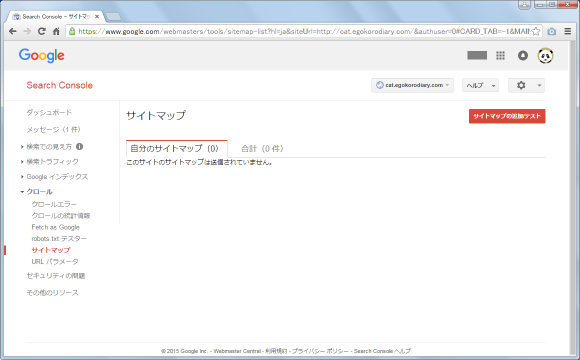Image resolution: width=580 pixels, height=360 pixels.
Task: Open the Search Console ヘルプ footer link
Action: (382, 351)
